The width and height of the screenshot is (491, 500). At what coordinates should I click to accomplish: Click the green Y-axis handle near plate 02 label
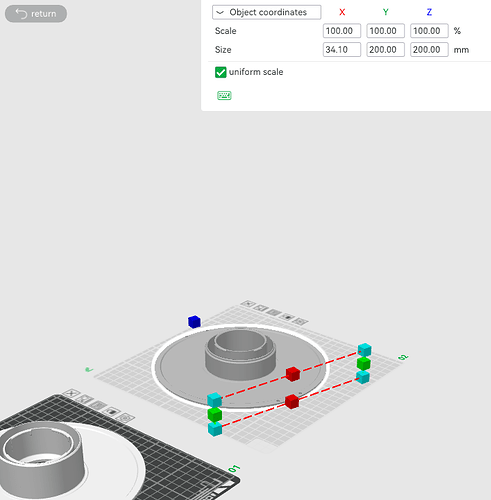tap(363, 364)
